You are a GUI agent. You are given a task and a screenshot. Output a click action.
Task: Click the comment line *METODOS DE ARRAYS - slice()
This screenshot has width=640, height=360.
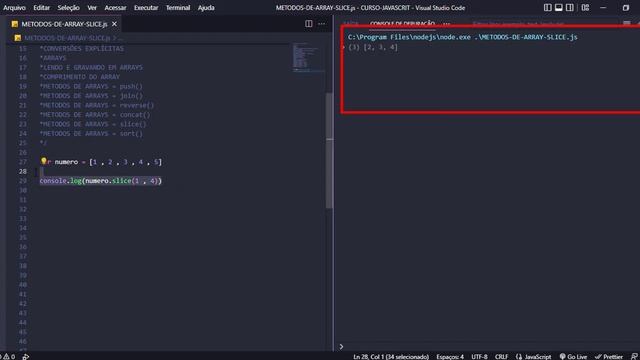tap(93, 124)
